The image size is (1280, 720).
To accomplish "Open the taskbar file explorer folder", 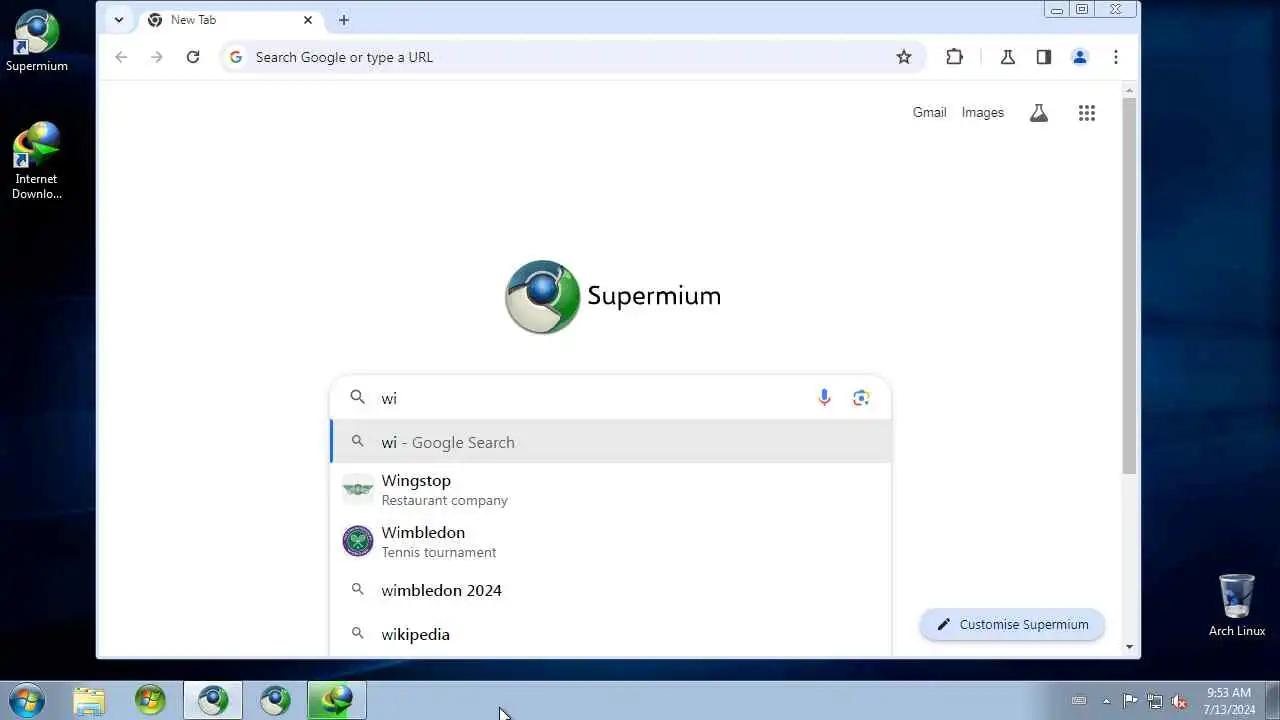I will (89, 700).
